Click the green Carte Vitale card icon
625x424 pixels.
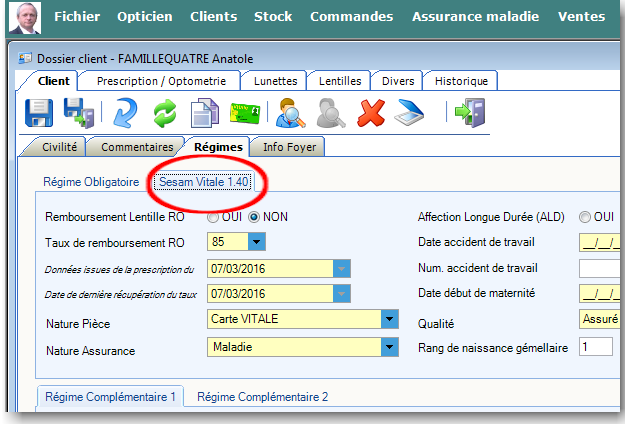coord(245,114)
